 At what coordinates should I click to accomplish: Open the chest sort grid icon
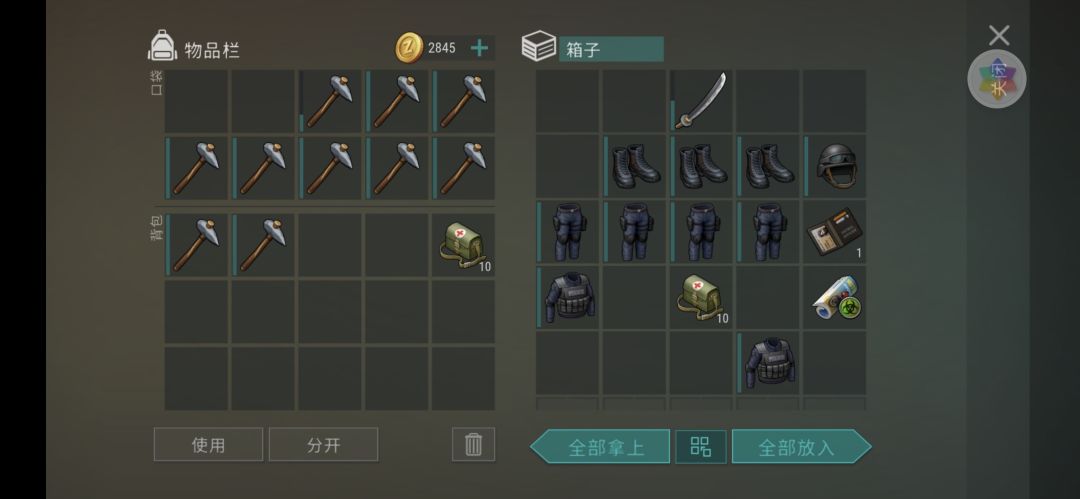tap(700, 447)
